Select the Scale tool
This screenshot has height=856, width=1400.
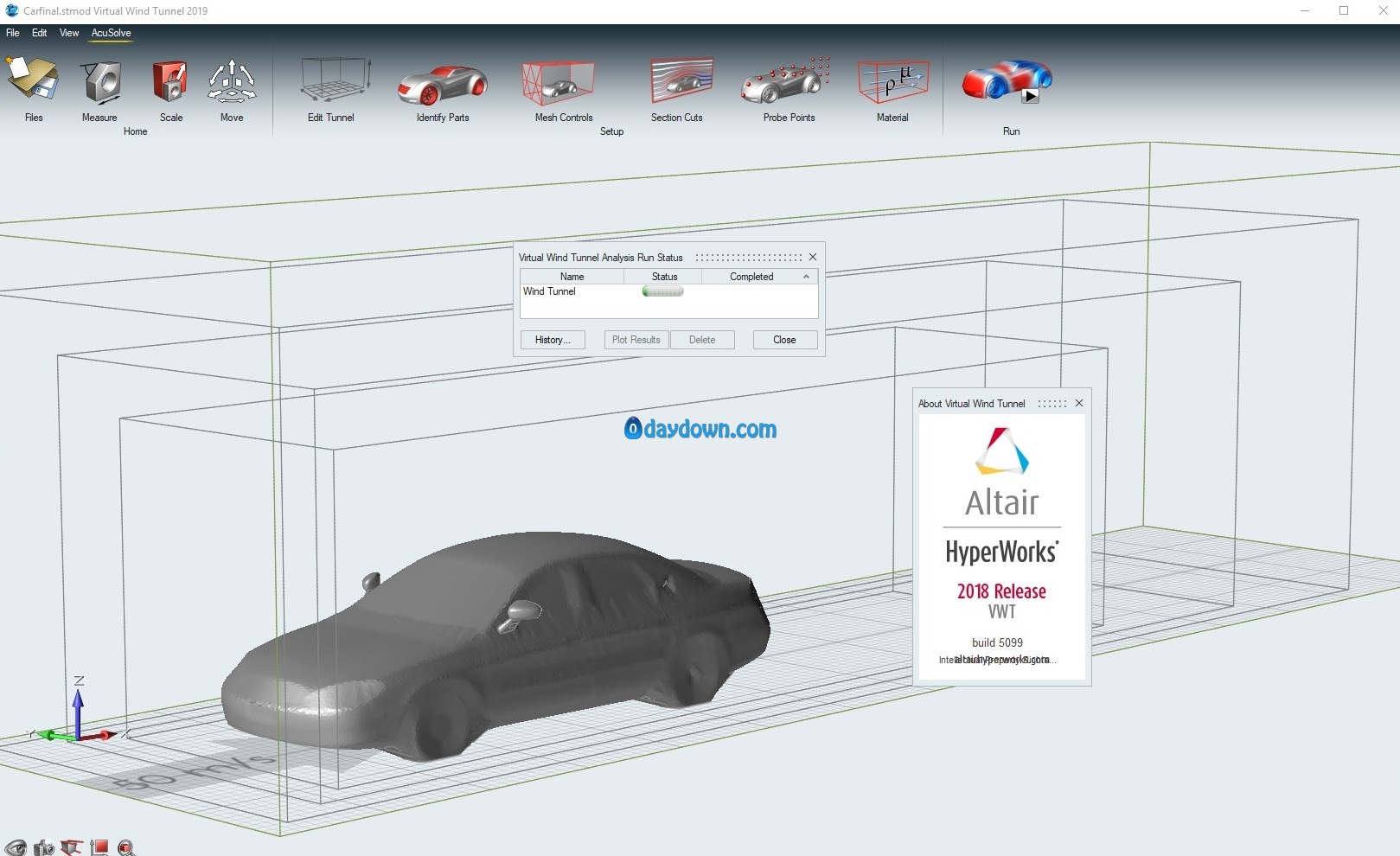click(x=170, y=89)
